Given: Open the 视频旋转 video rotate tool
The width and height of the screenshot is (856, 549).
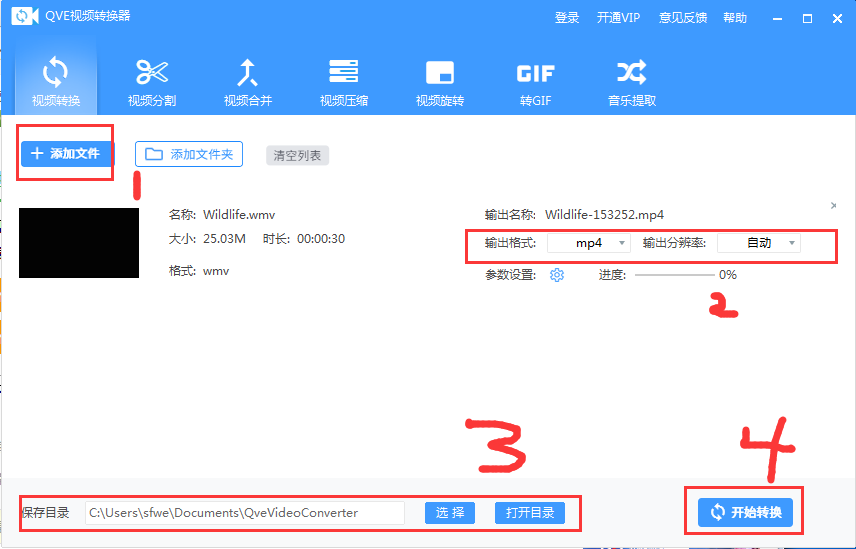Looking at the screenshot, I should click(x=440, y=81).
